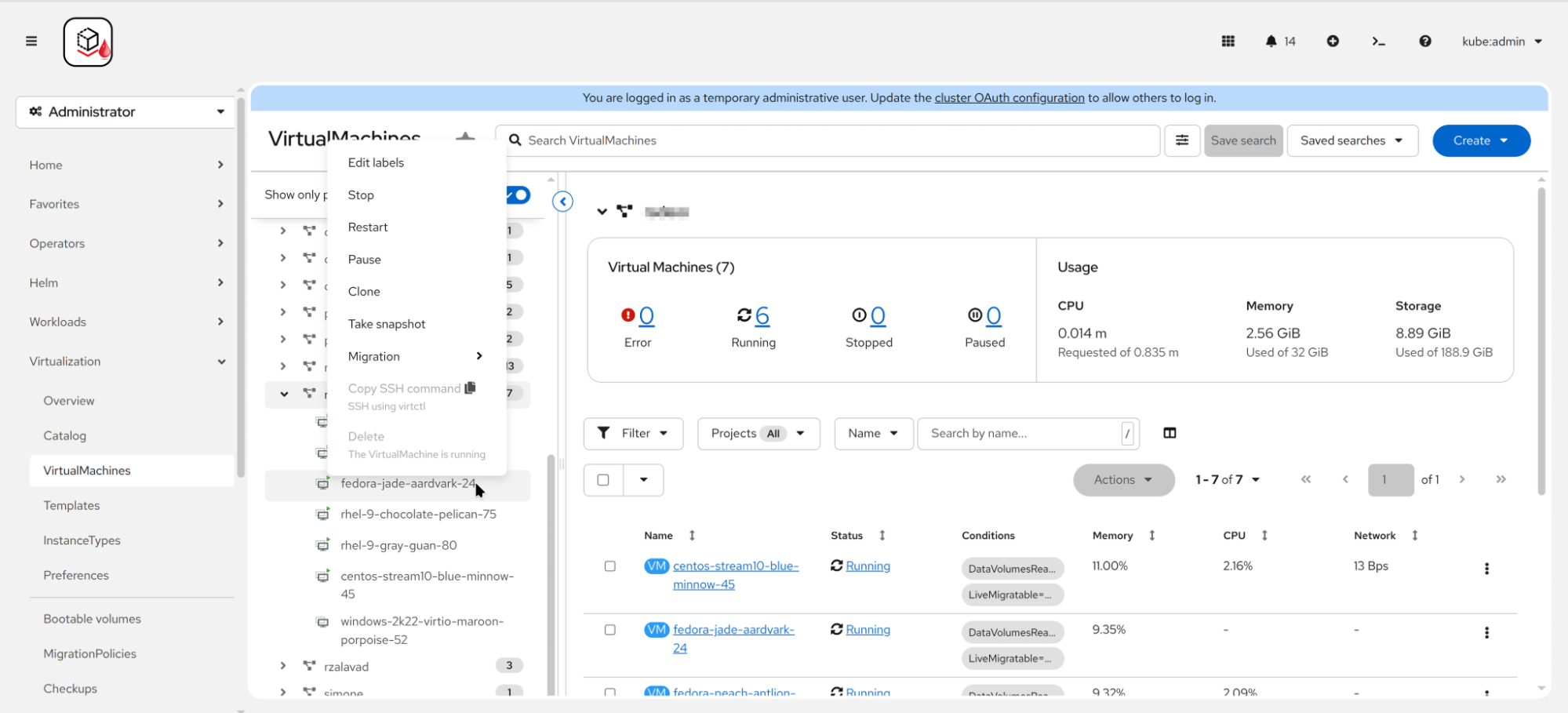
Task: Open the Projects All filter dropdown
Action: (758, 434)
